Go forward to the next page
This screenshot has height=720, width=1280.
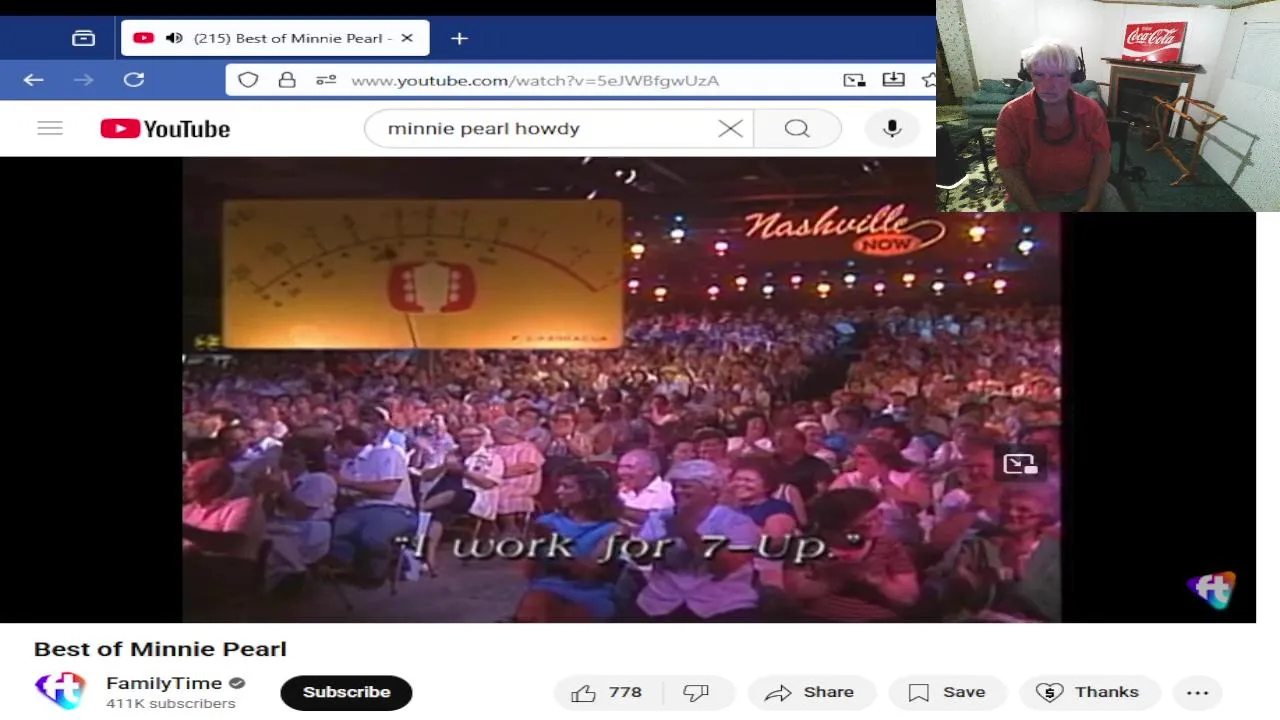click(83, 80)
